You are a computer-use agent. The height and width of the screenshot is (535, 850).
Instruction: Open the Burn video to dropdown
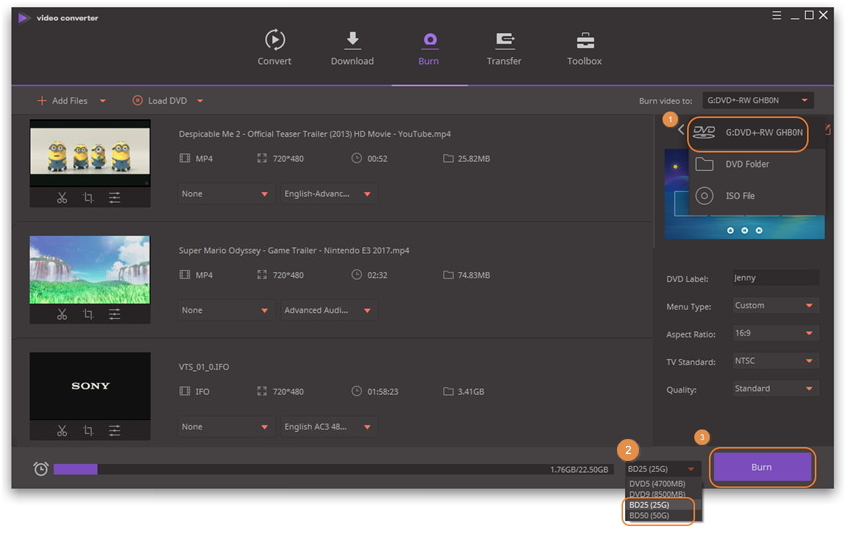[x=758, y=100]
